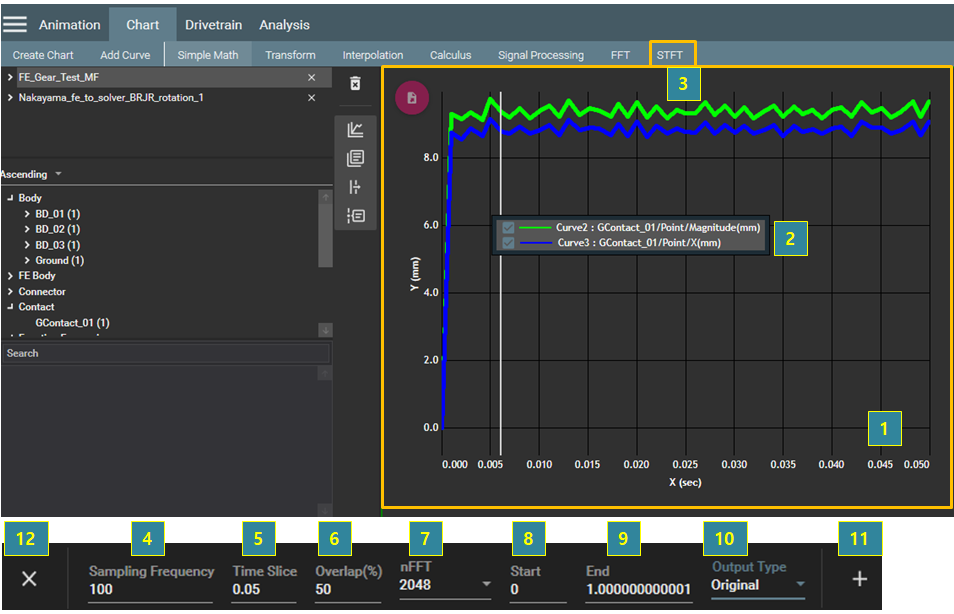Expand the Connector node
Image resolution: width=954 pixels, height=614 pixels.
pos(10,291)
